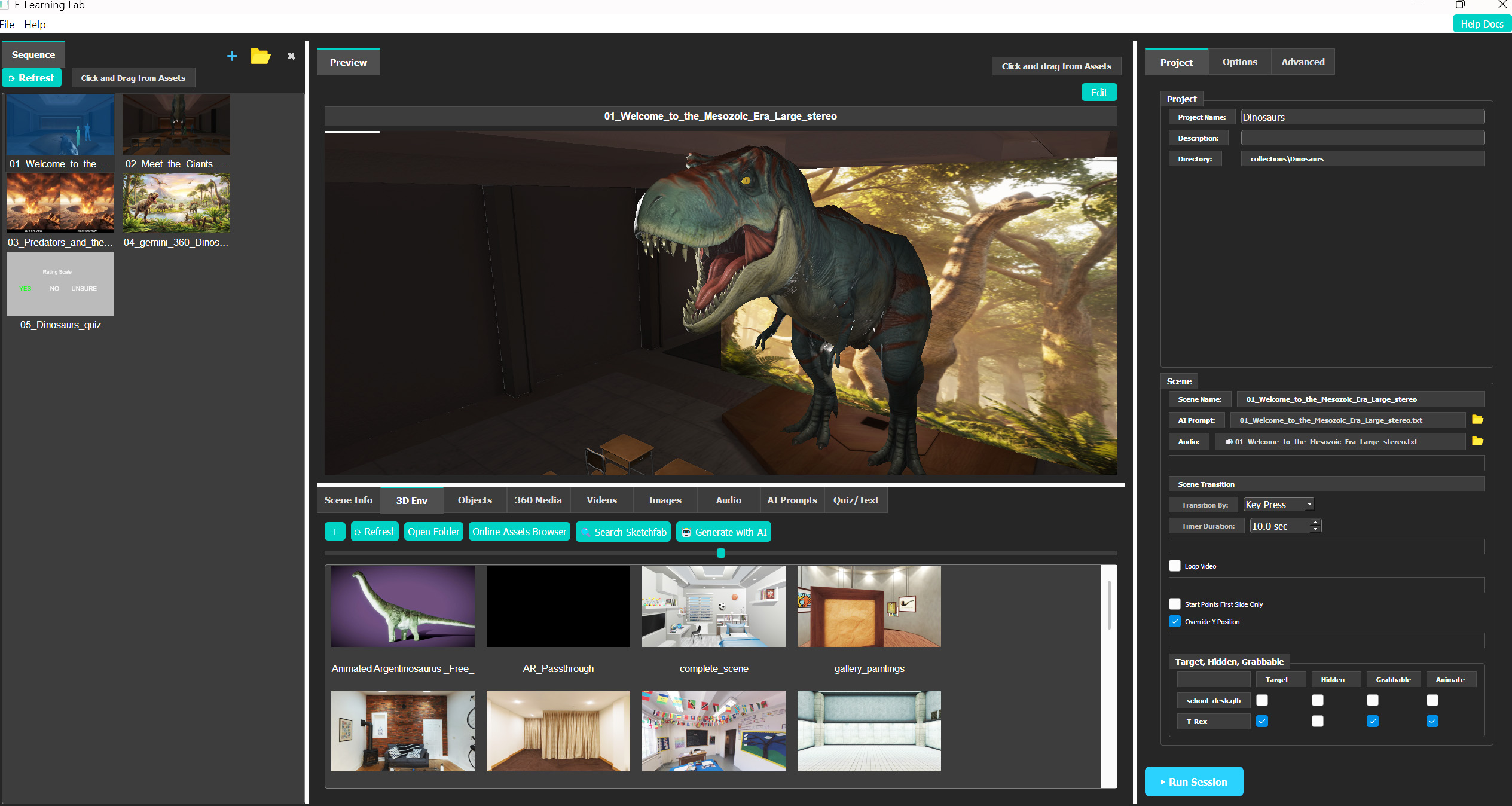Select the 05_Dinosaurs_quiz scene thumbnail

click(x=60, y=284)
